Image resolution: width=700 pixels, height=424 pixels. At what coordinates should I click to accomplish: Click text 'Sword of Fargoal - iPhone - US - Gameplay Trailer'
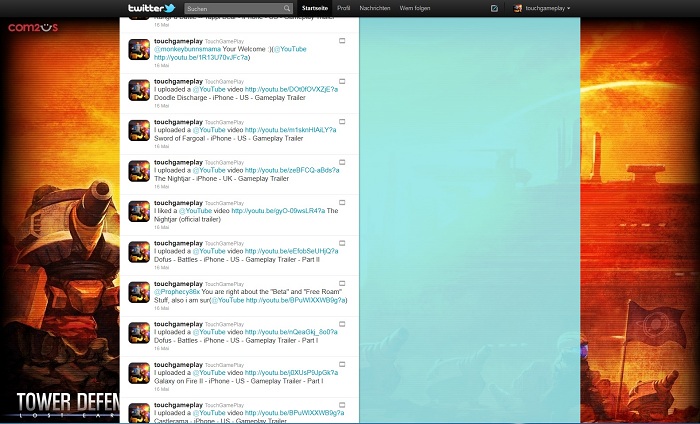(x=229, y=138)
